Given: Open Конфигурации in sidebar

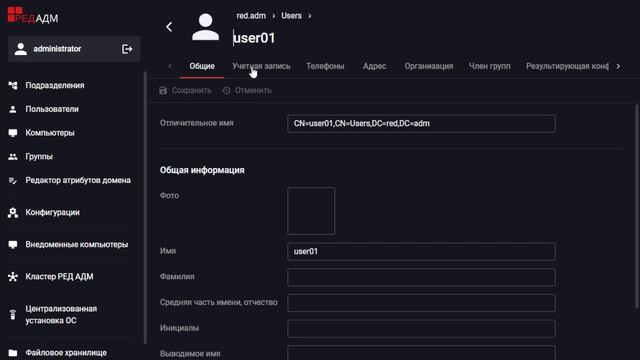Looking at the screenshot, I should (52, 213).
